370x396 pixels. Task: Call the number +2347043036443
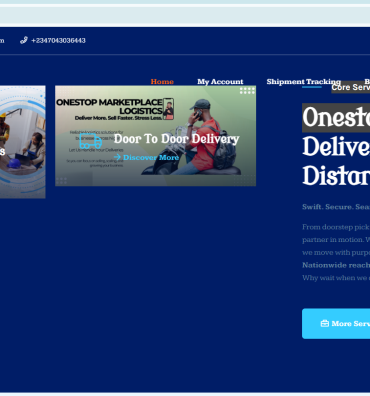tap(58, 40)
